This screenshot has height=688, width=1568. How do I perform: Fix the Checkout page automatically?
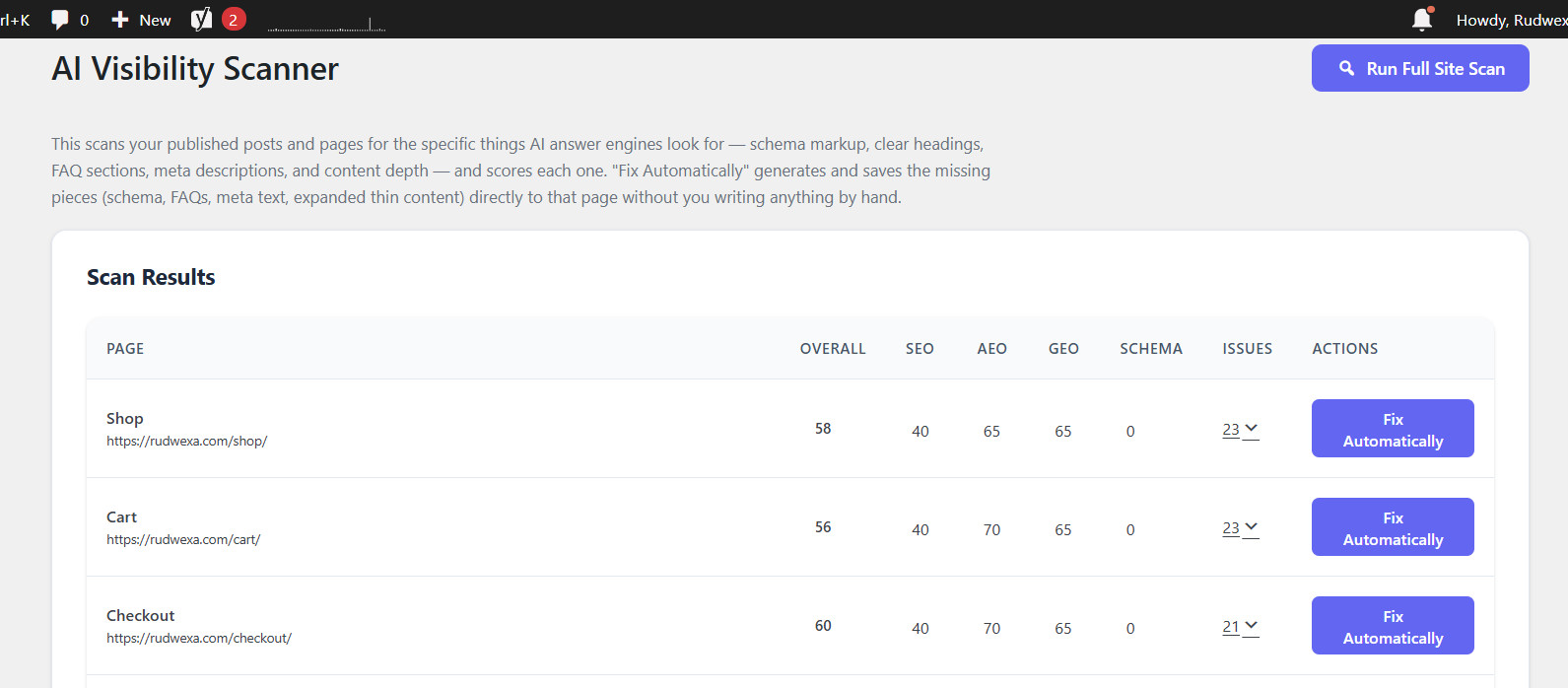(1393, 626)
